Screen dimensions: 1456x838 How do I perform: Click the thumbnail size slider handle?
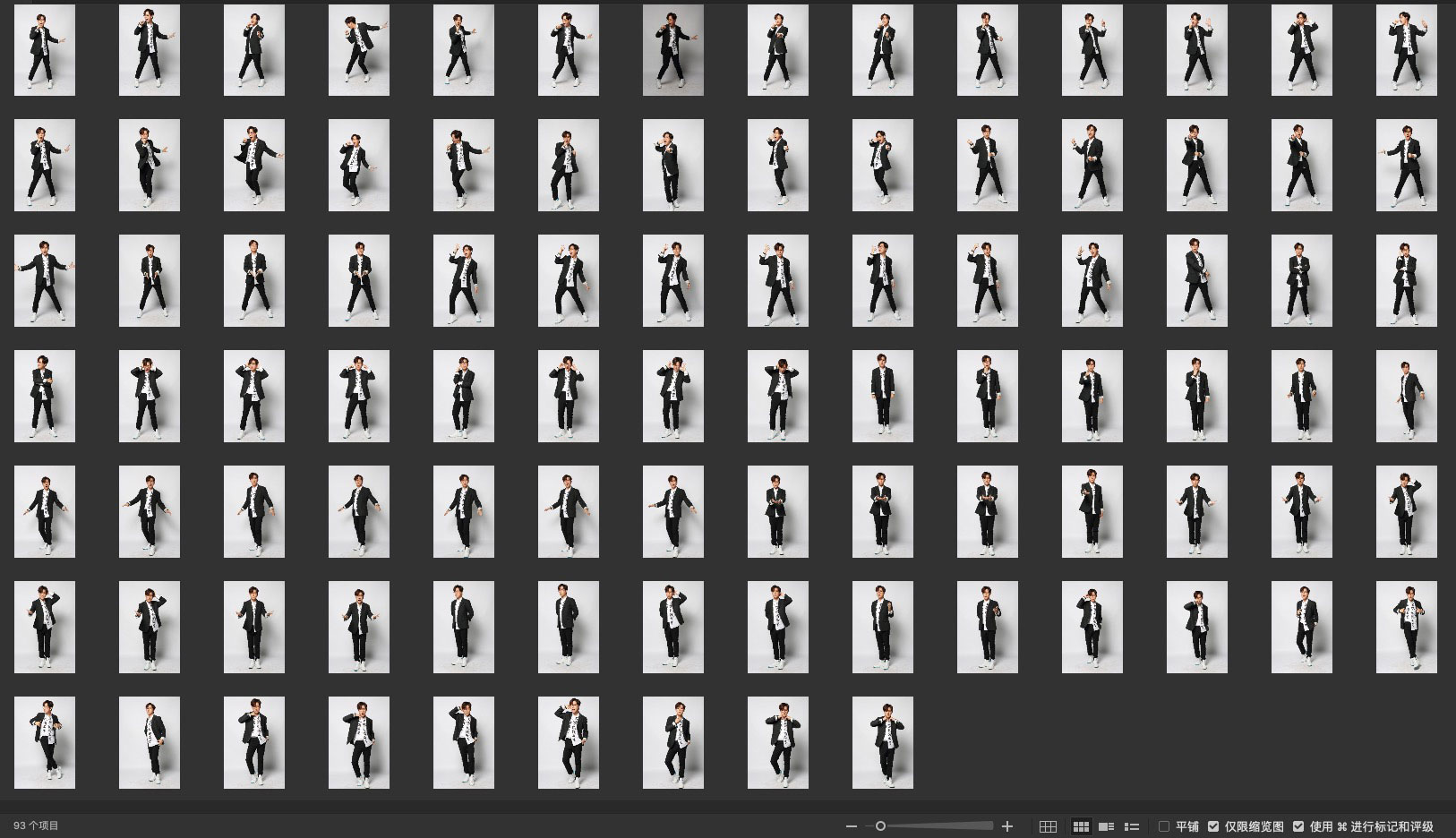point(880,826)
